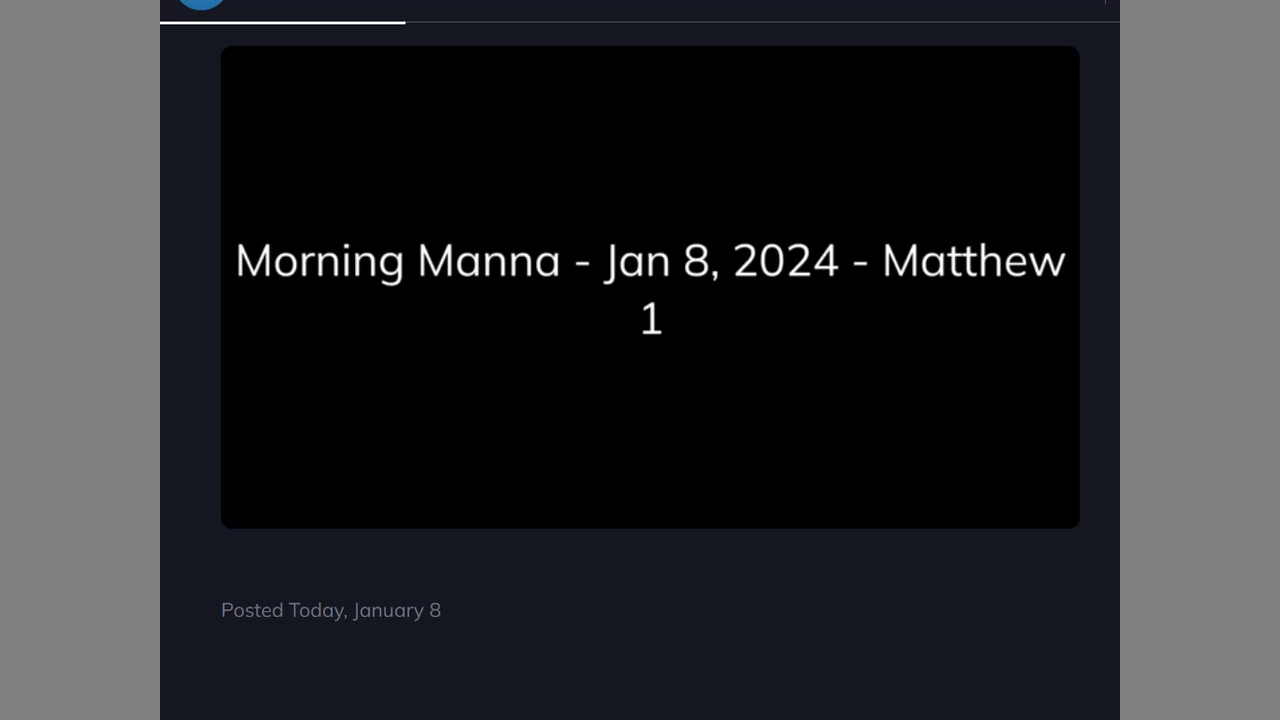Viewport: 1280px width, 720px height.
Task: Click the inactive tab divider line
Action: point(760,22)
